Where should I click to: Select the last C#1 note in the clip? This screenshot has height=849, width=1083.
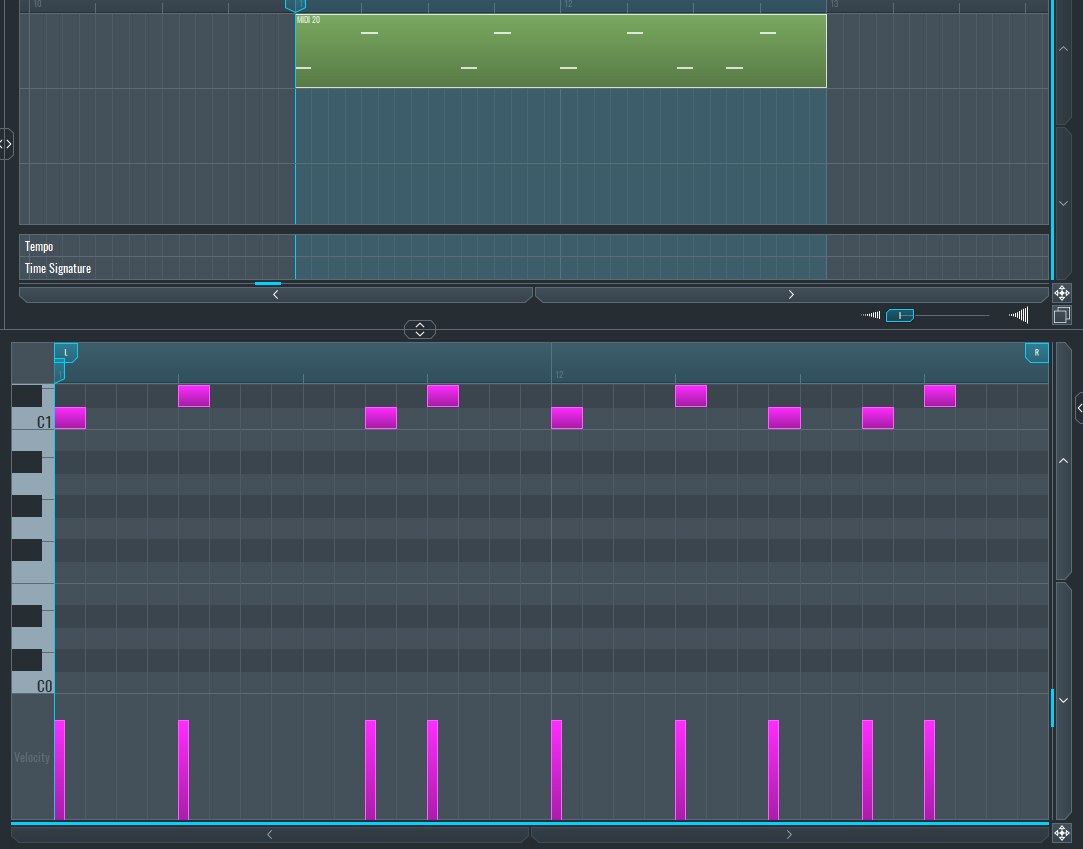(x=940, y=396)
